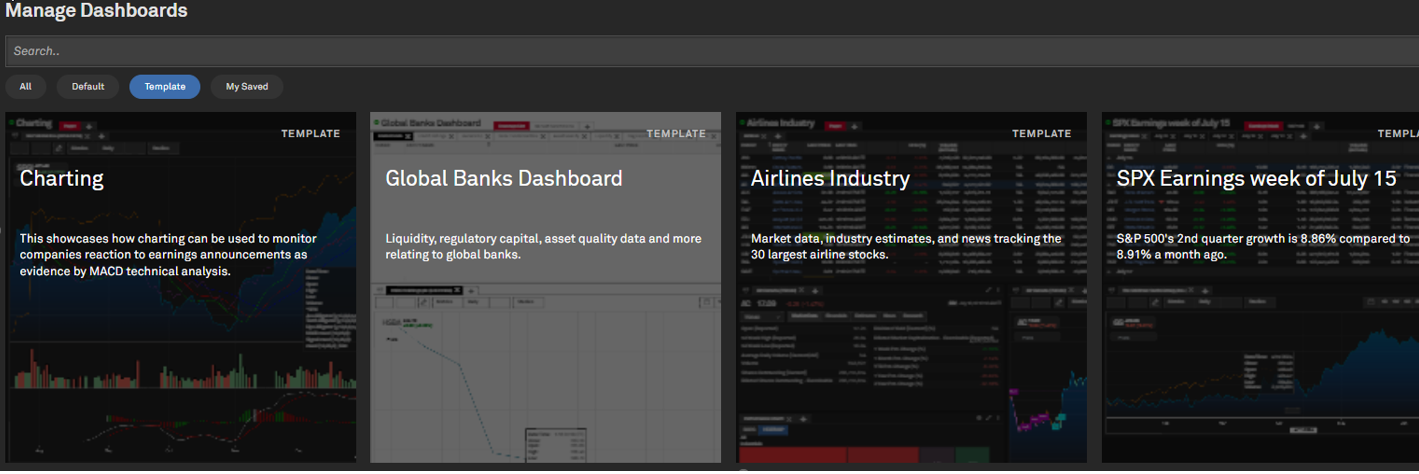Show My Saved dashboards
This screenshot has height=474, width=1419.
click(247, 87)
